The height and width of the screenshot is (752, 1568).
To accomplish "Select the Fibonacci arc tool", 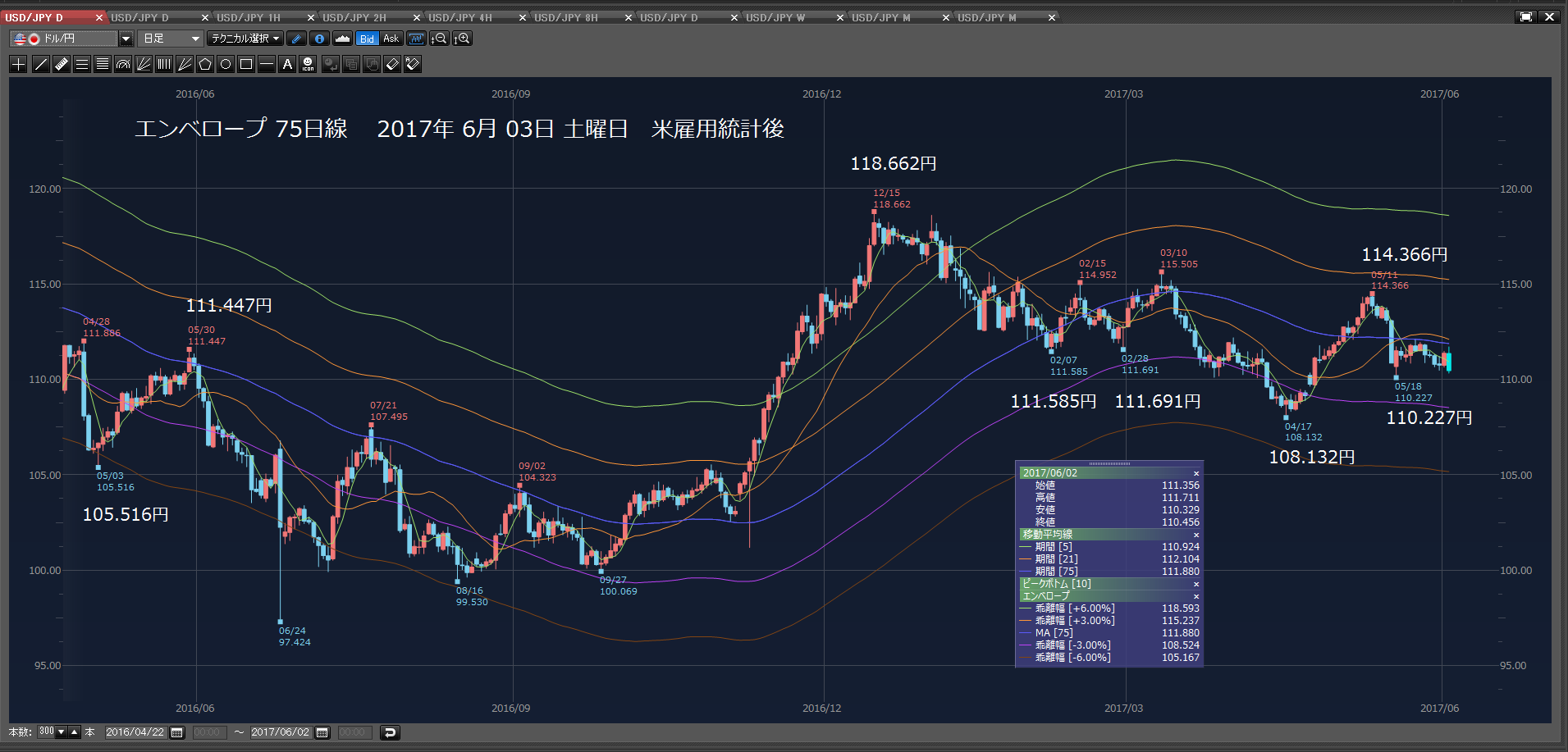I will tap(123, 64).
